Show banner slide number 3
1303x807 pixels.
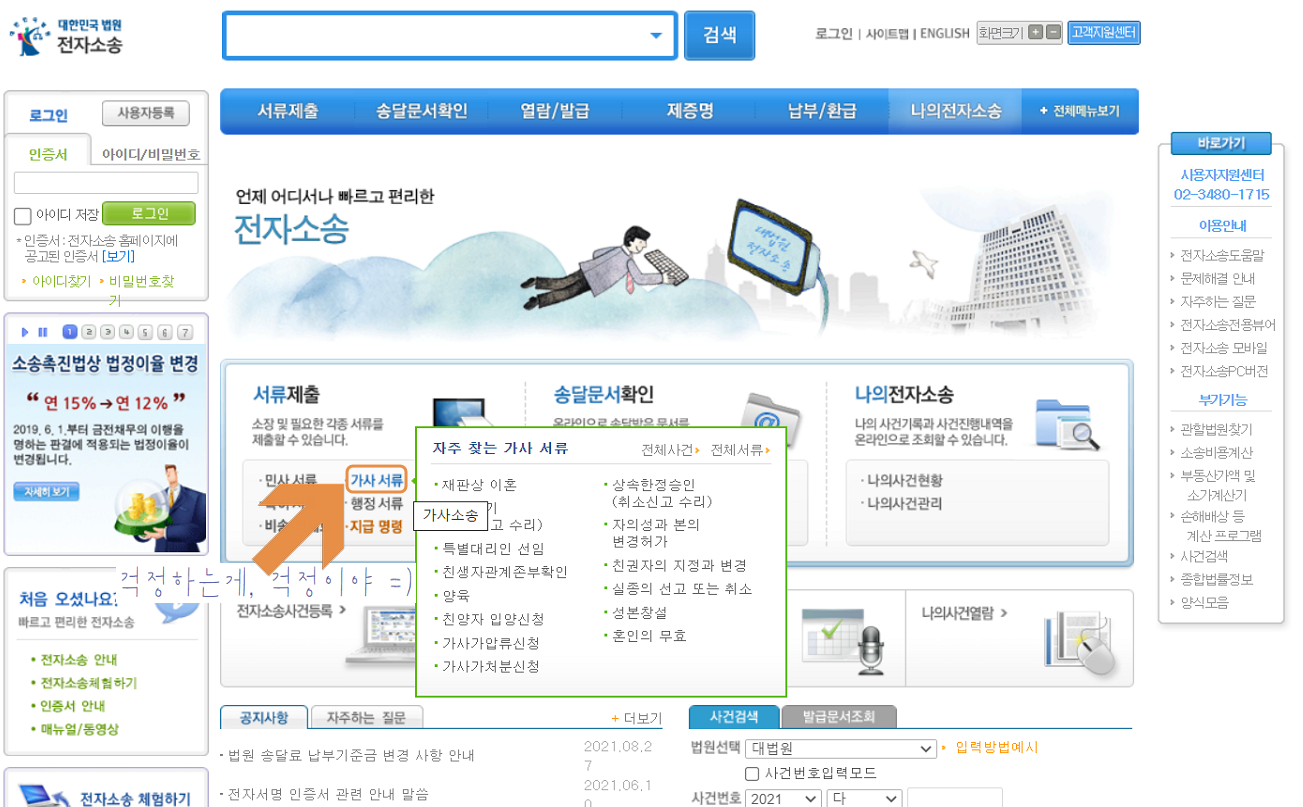pyautogui.click(x=108, y=332)
